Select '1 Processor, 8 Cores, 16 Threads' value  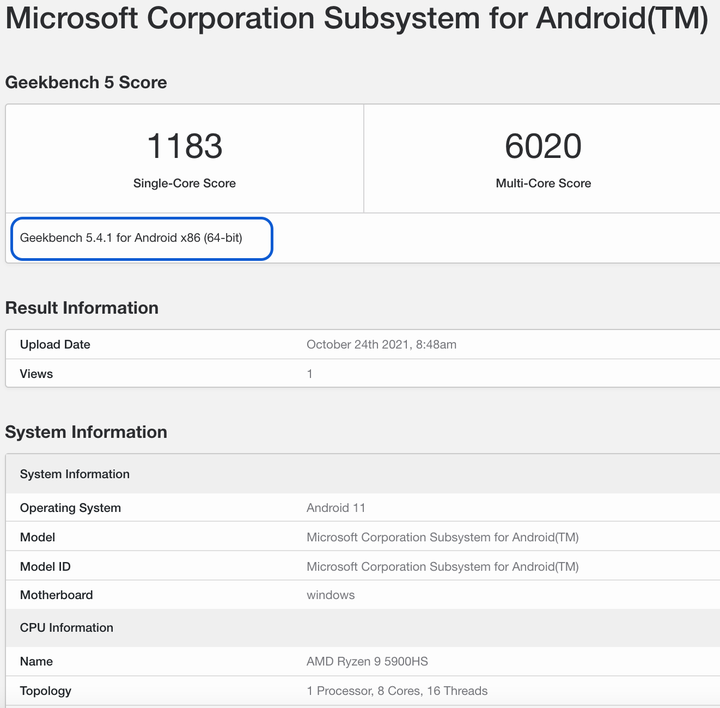click(397, 691)
